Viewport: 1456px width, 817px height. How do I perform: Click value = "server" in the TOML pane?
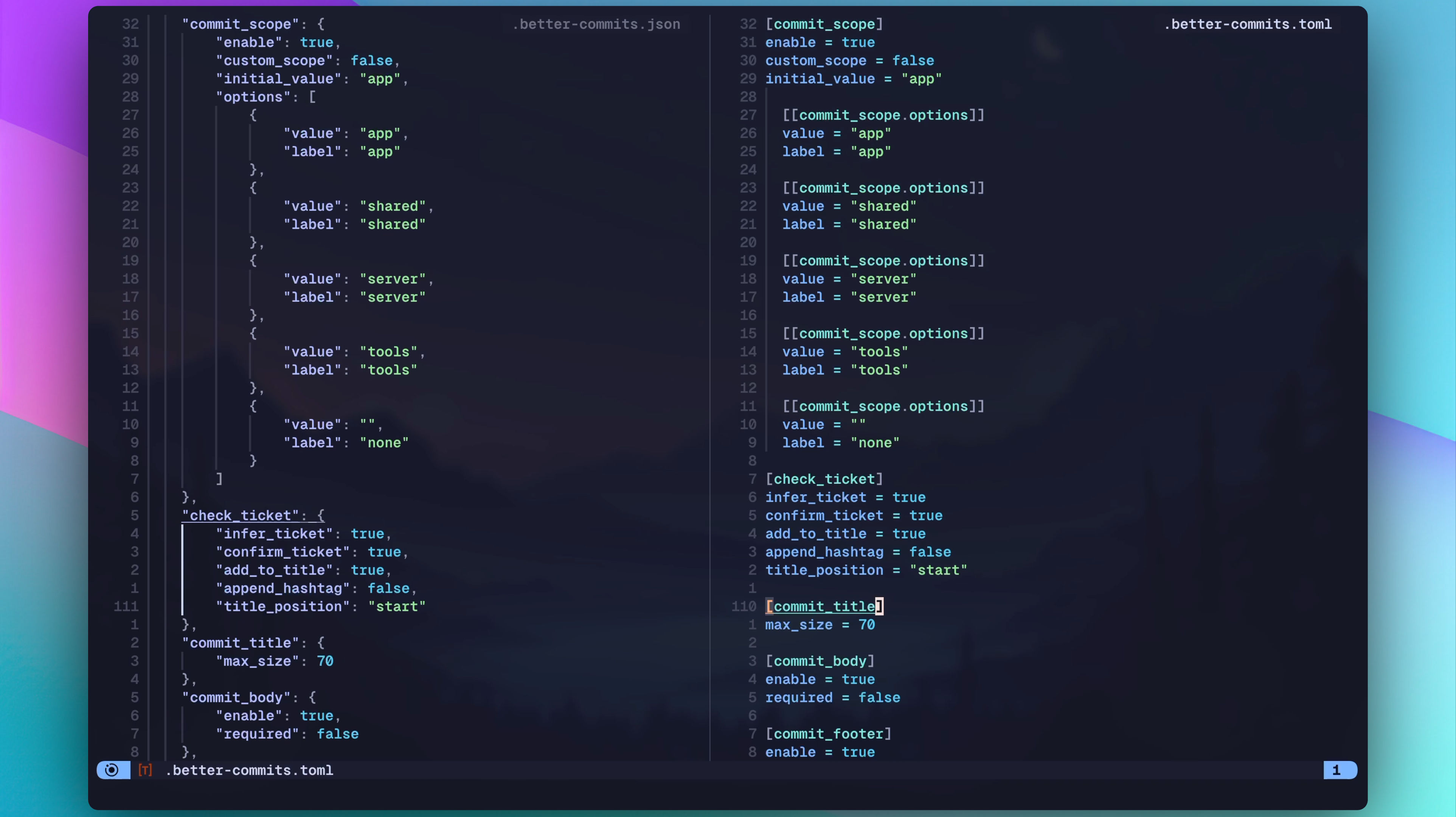tap(849, 279)
